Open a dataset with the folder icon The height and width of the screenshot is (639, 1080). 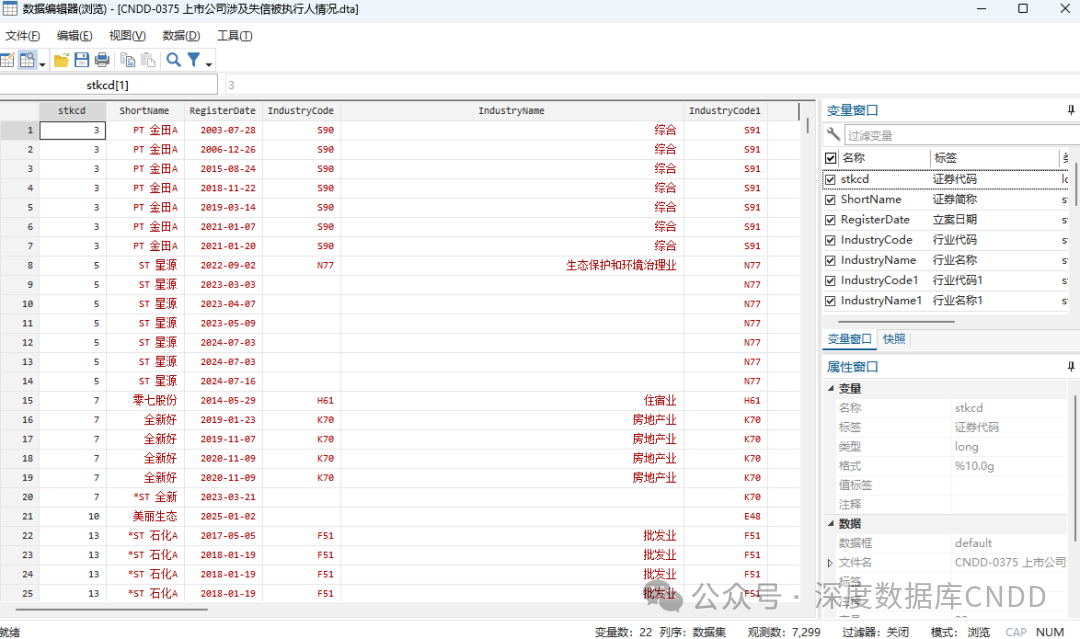[x=62, y=60]
